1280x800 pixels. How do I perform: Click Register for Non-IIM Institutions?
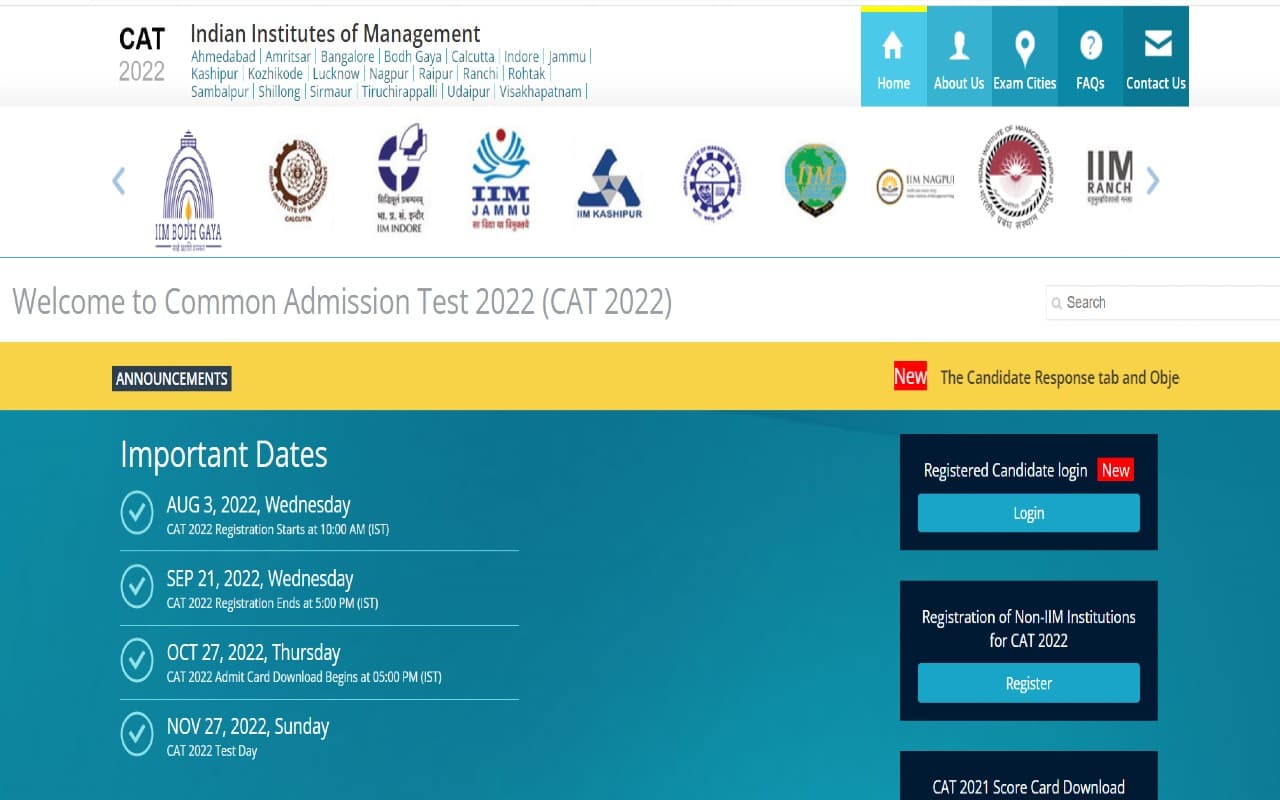[x=1028, y=683]
